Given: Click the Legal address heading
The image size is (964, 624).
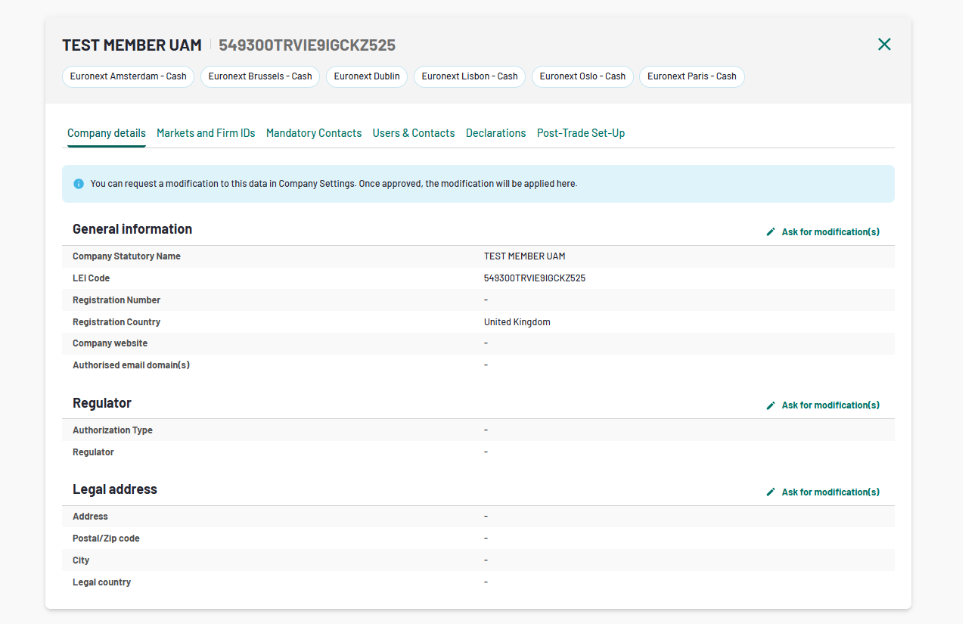Looking at the screenshot, I should pyautogui.click(x=115, y=489).
